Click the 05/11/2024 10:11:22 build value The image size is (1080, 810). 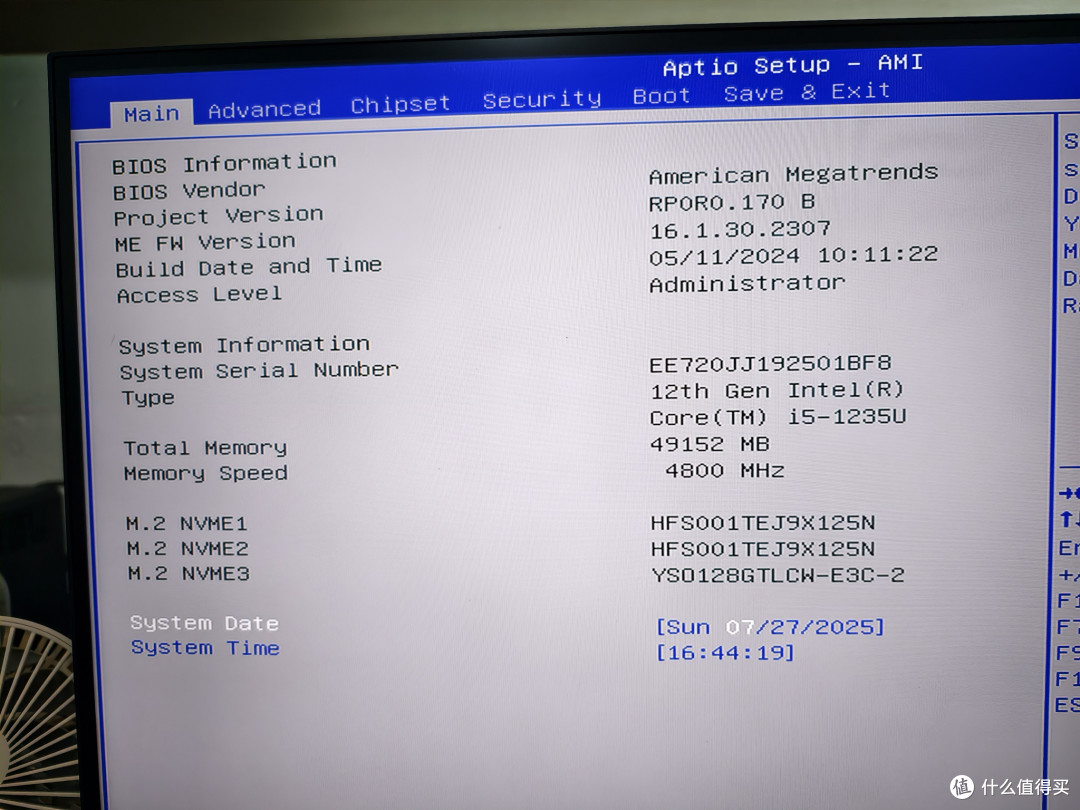(793, 256)
